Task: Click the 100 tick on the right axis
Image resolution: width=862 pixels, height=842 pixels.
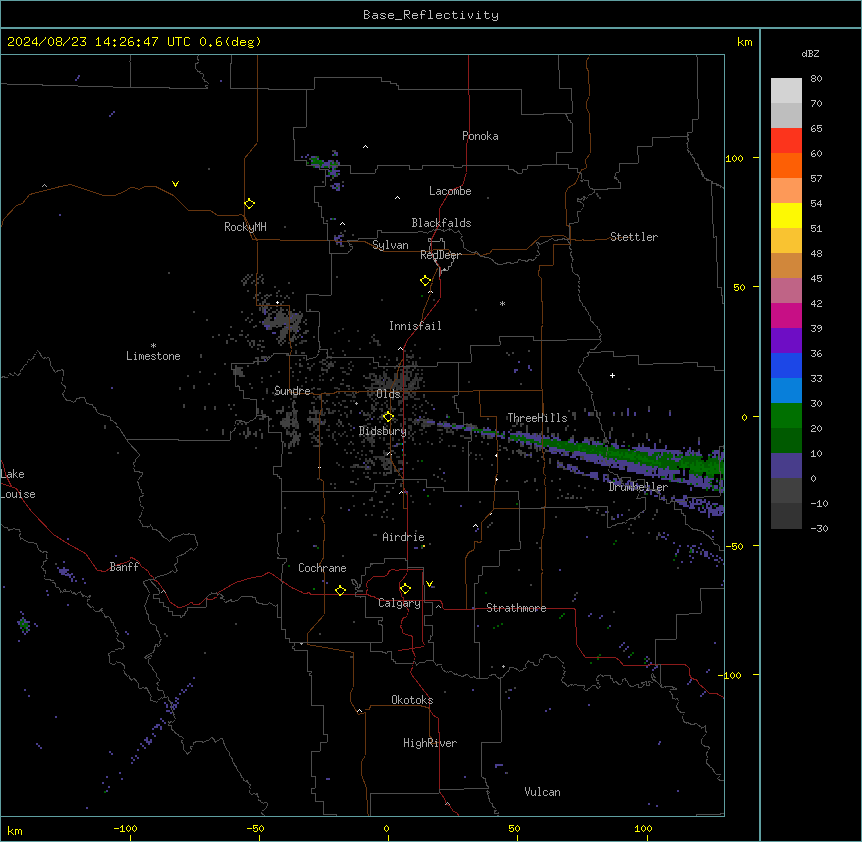Action: 734,158
